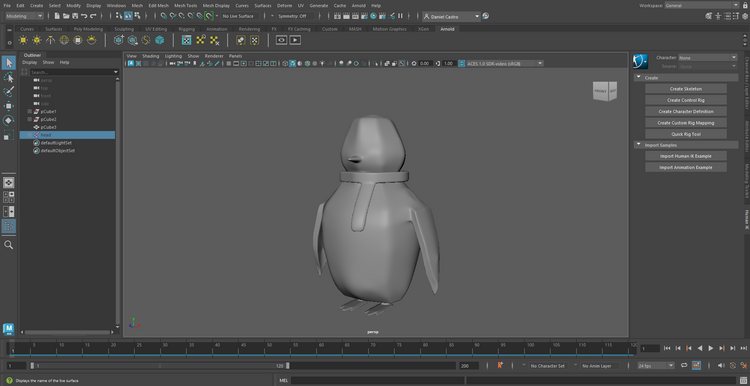Open the Symmetry: Off dropdown

coord(296,16)
